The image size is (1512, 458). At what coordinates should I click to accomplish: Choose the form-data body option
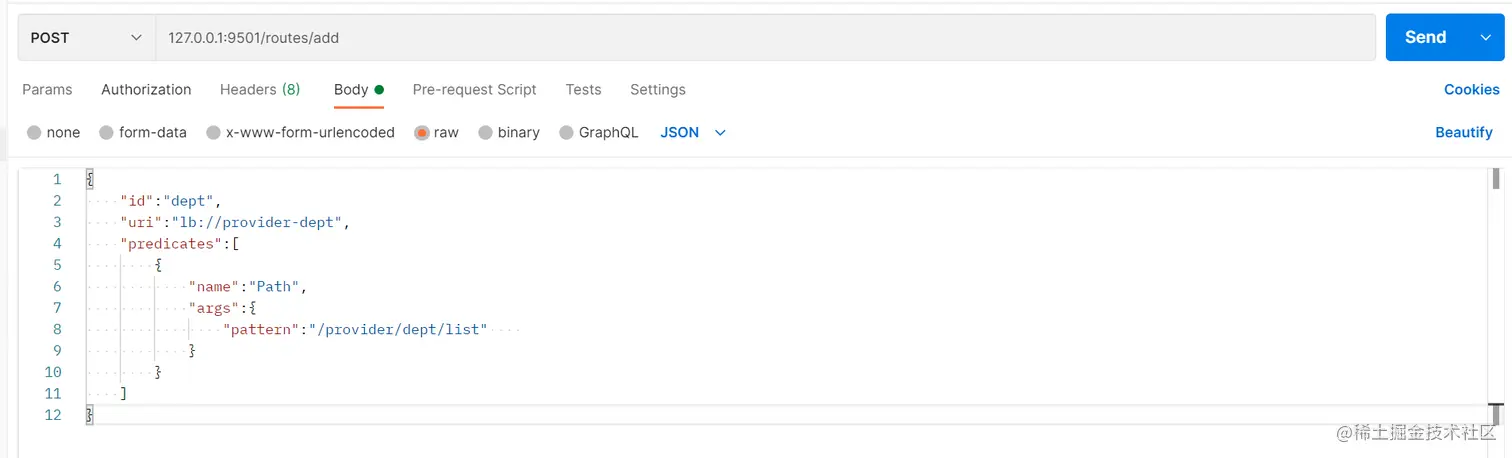[106, 133]
